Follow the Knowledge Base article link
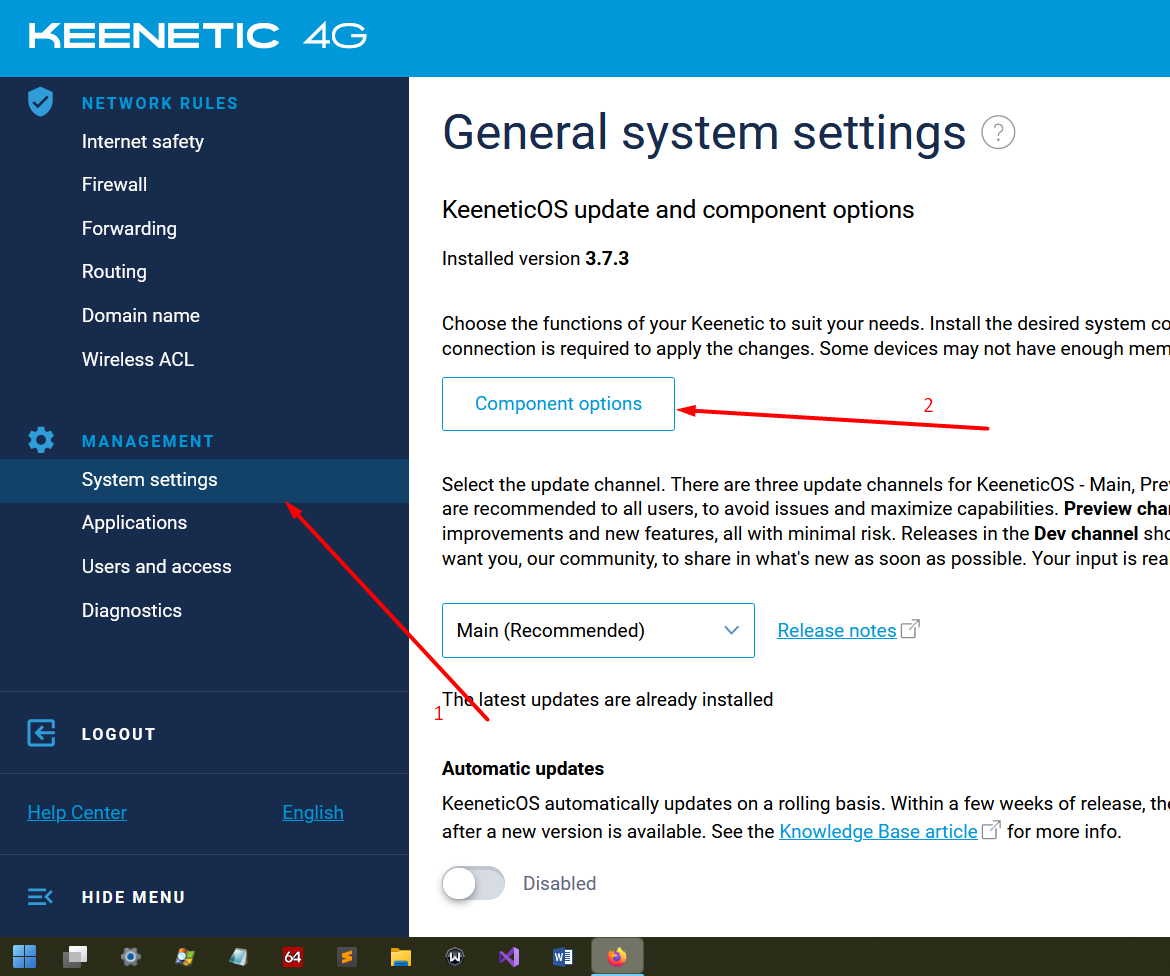Viewport: 1170px width, 976px height. pyautogui.click(x=878, y=832)
